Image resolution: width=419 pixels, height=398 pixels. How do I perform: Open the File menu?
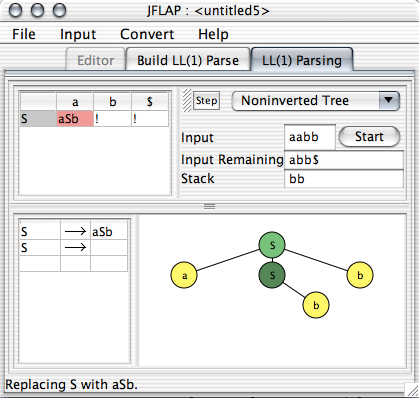point(24,34)
